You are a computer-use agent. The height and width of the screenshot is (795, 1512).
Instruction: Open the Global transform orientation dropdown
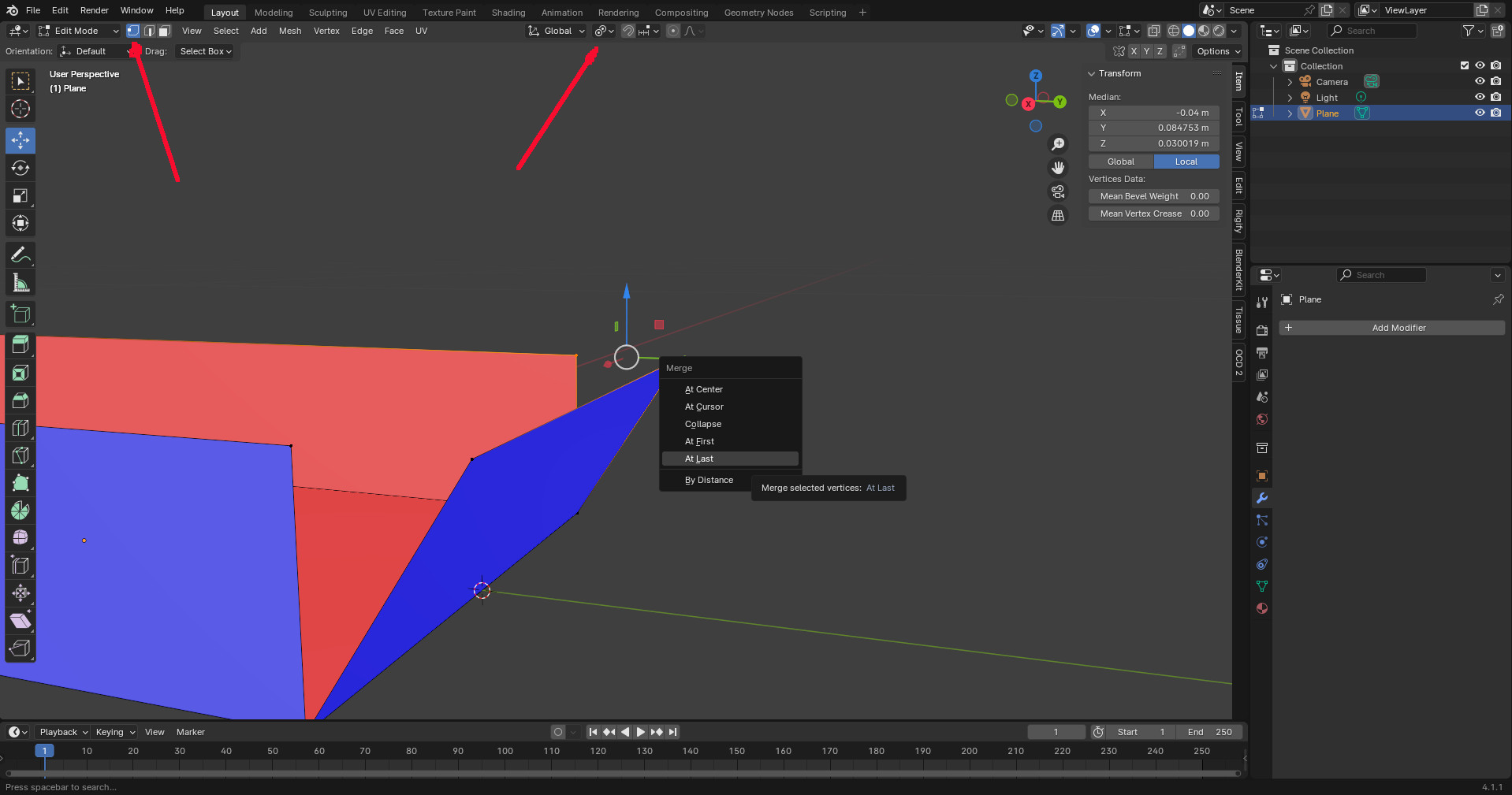(557, 31)
